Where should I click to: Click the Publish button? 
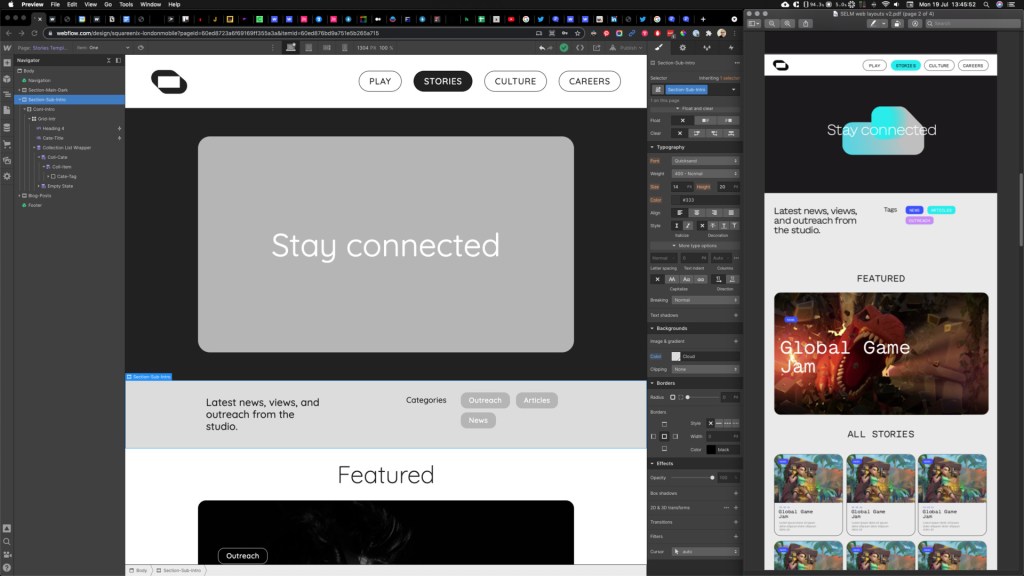click(628, 47)
